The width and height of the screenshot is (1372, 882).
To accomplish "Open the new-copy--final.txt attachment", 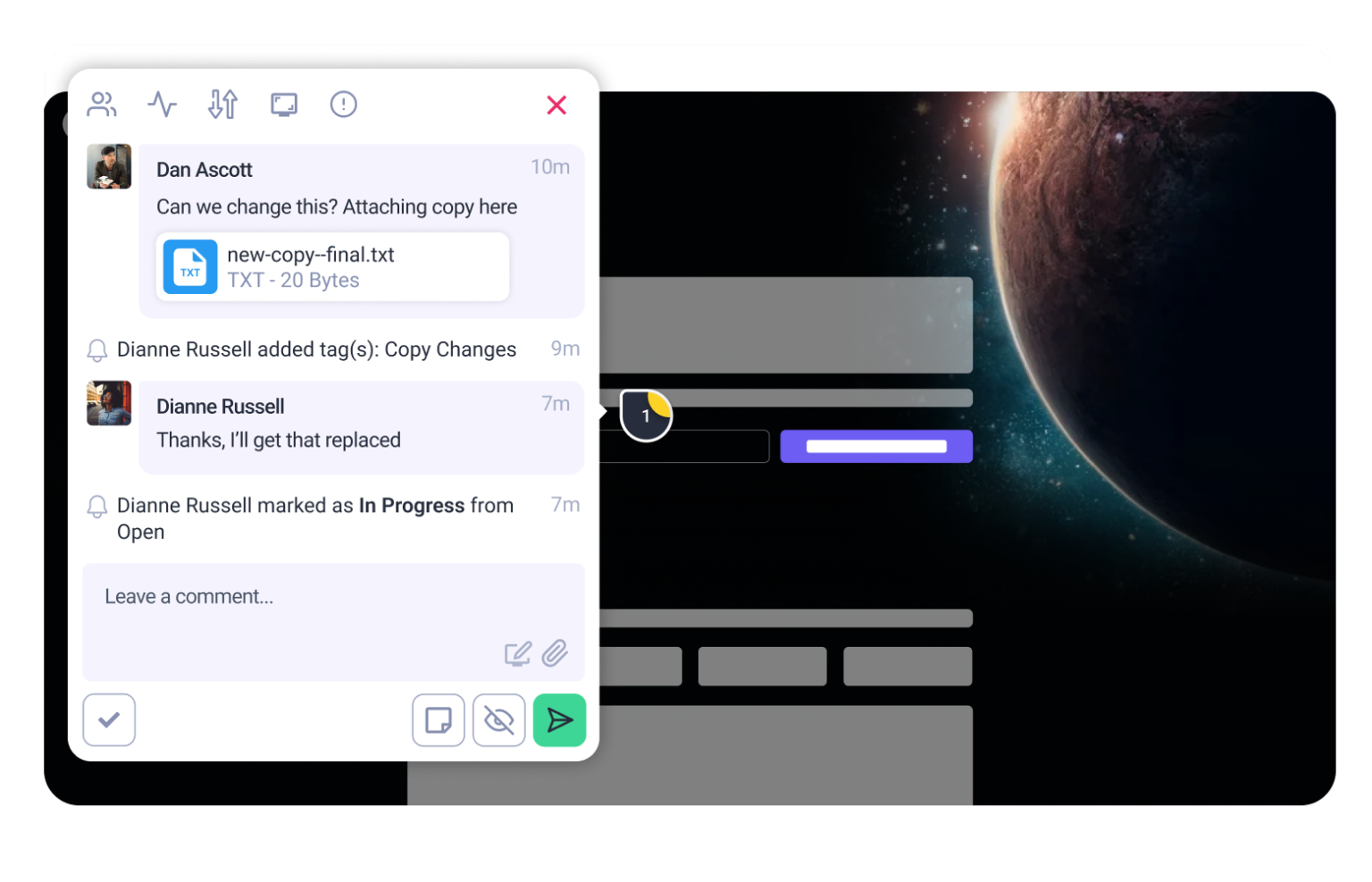I will click(332, 267).
